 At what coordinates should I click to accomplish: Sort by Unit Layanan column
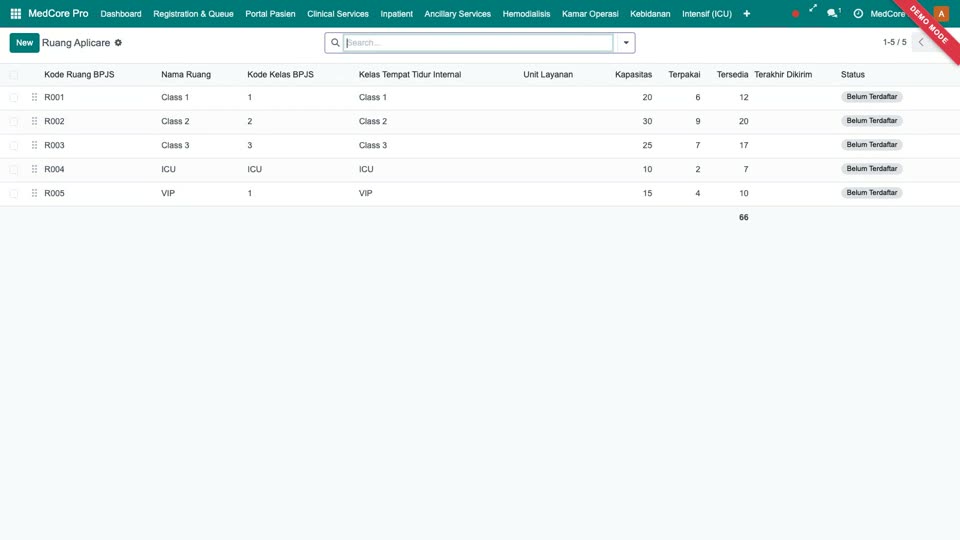[x=548, y=75]
